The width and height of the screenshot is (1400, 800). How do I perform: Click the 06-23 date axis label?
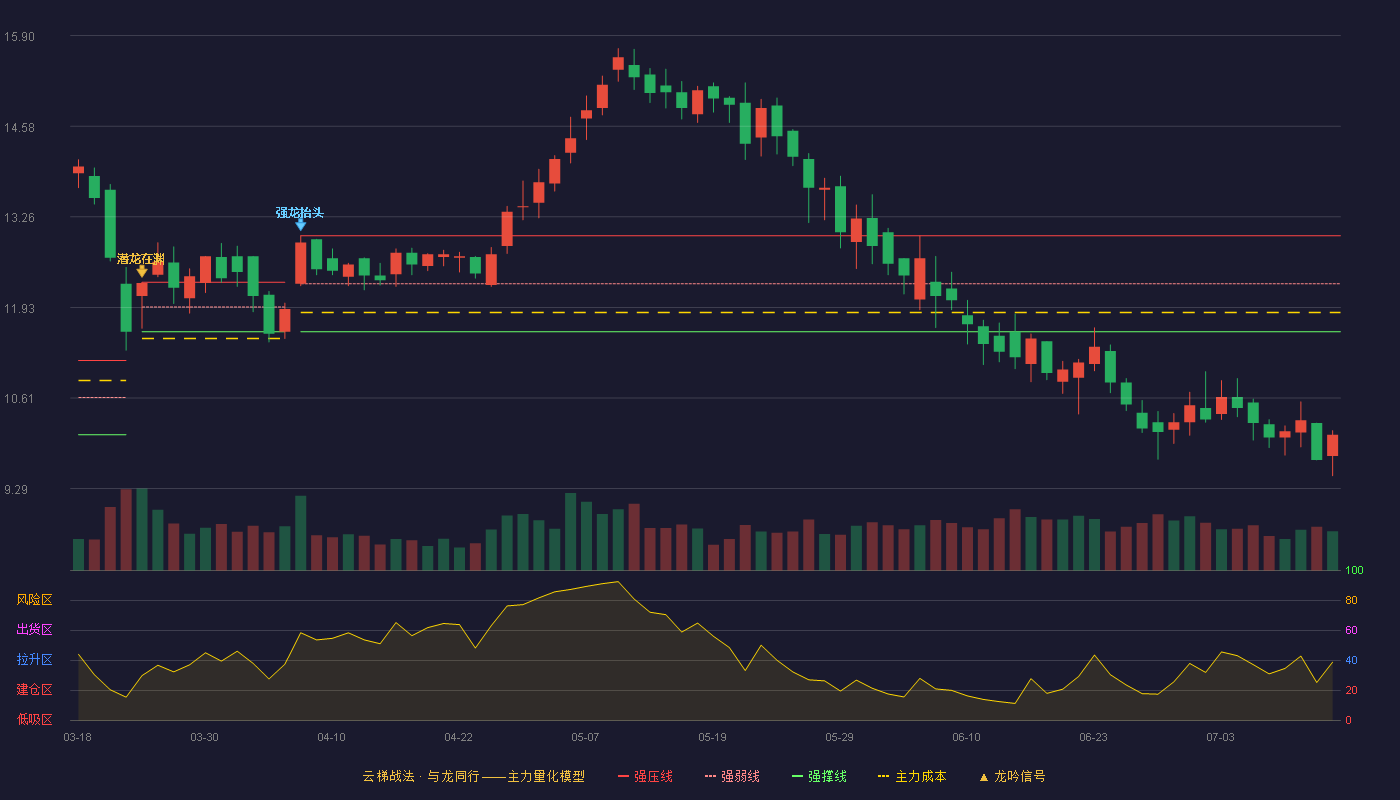pyautogui.click(x=1093, y=737)
